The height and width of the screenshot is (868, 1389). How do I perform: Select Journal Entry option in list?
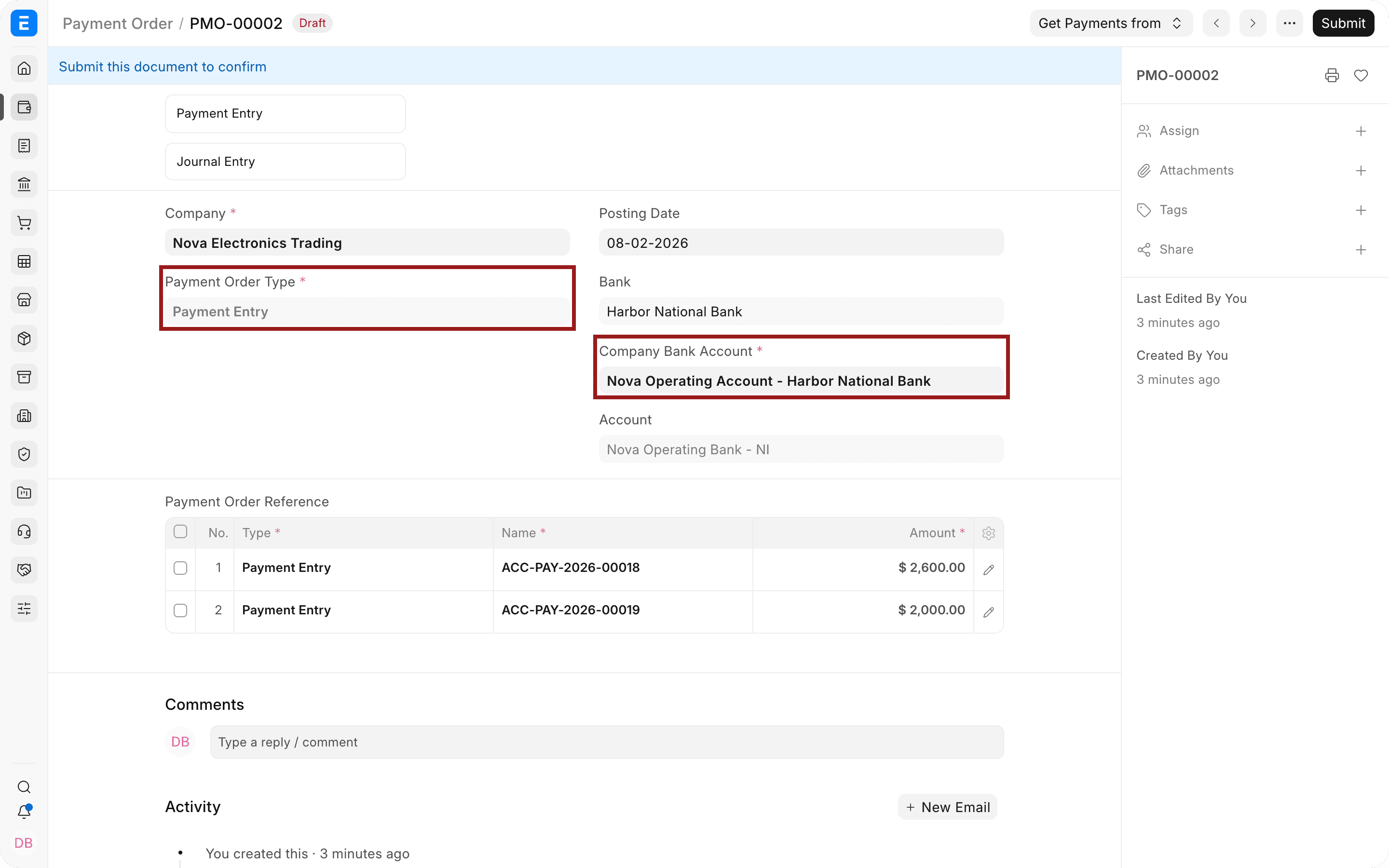(285, 162)
